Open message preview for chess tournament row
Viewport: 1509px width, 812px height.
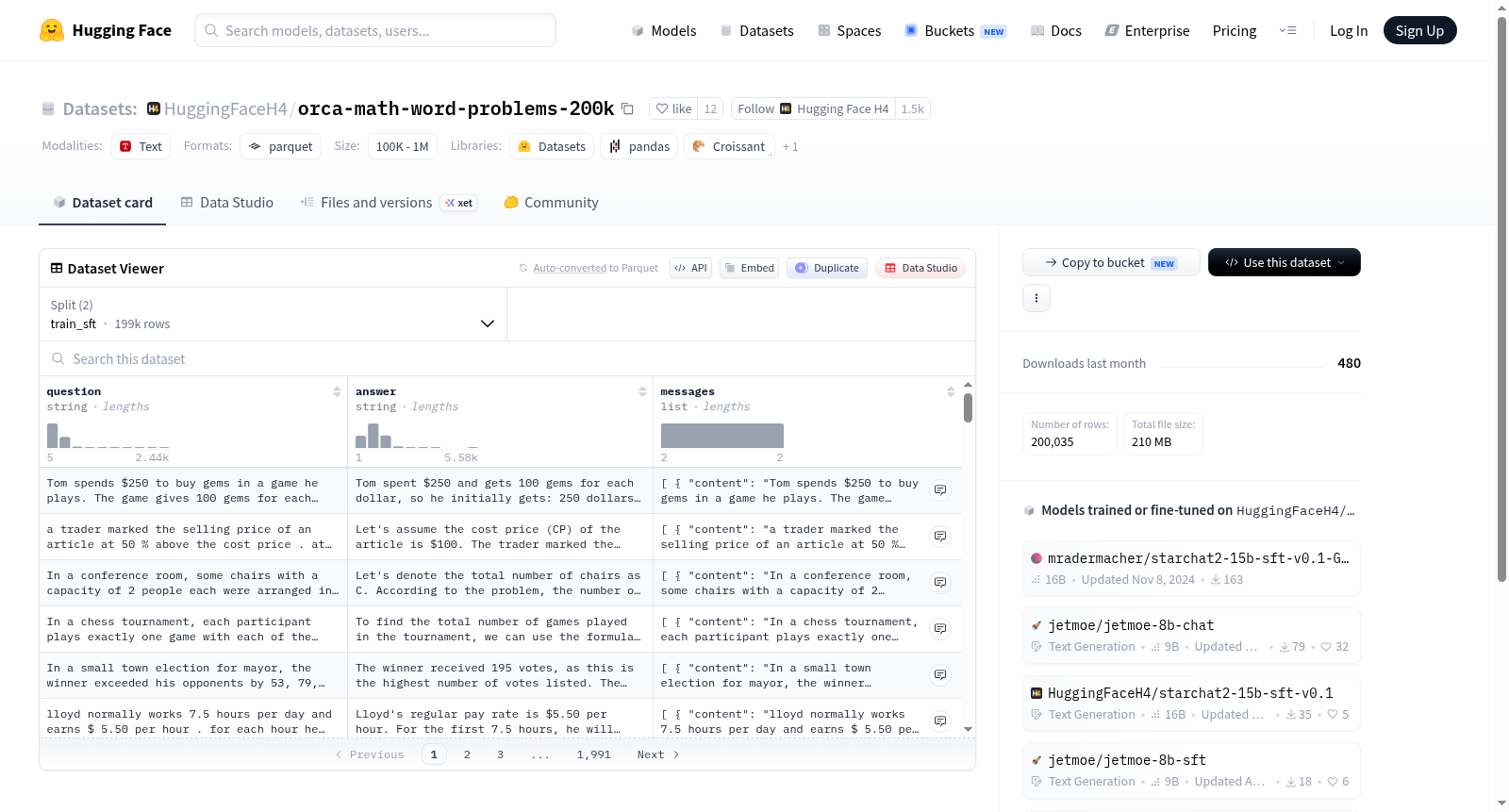point(940,629)
